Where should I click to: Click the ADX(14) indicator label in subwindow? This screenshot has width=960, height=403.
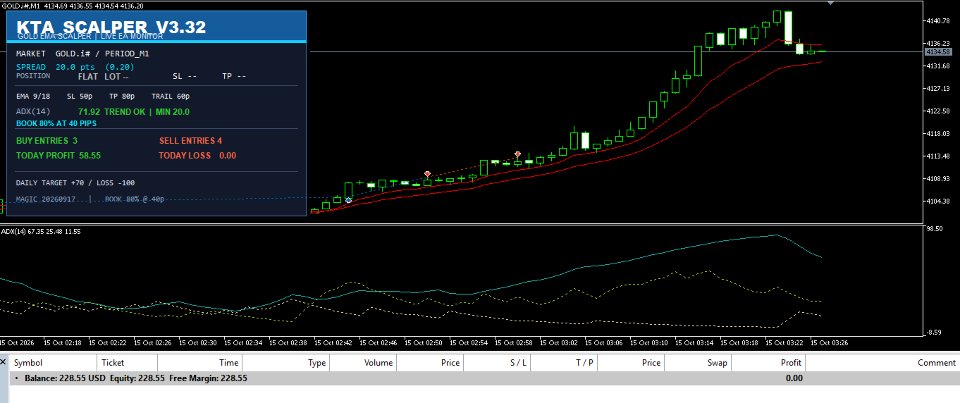[x=40, y=232]
